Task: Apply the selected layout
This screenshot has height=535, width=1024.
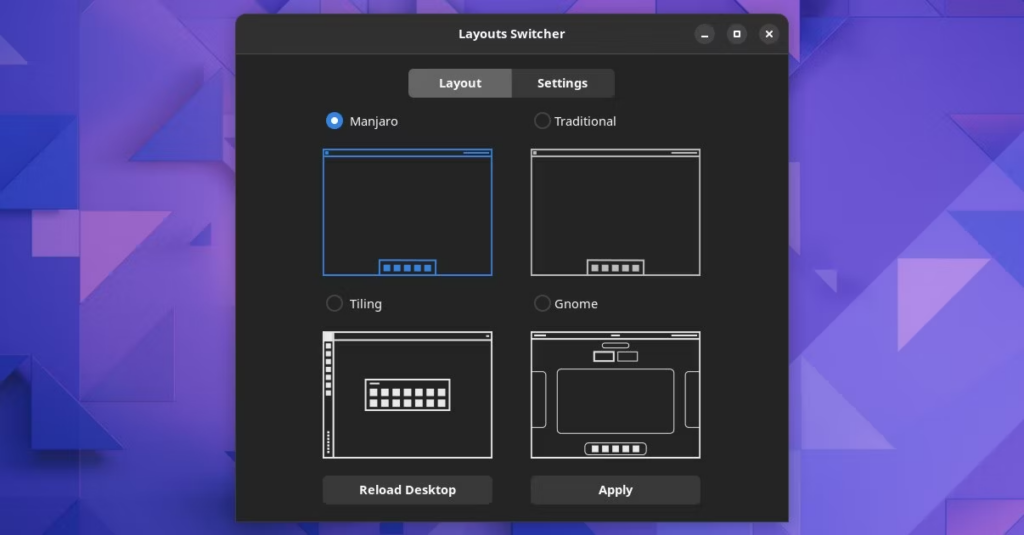Action: click(x=615, y=490)
